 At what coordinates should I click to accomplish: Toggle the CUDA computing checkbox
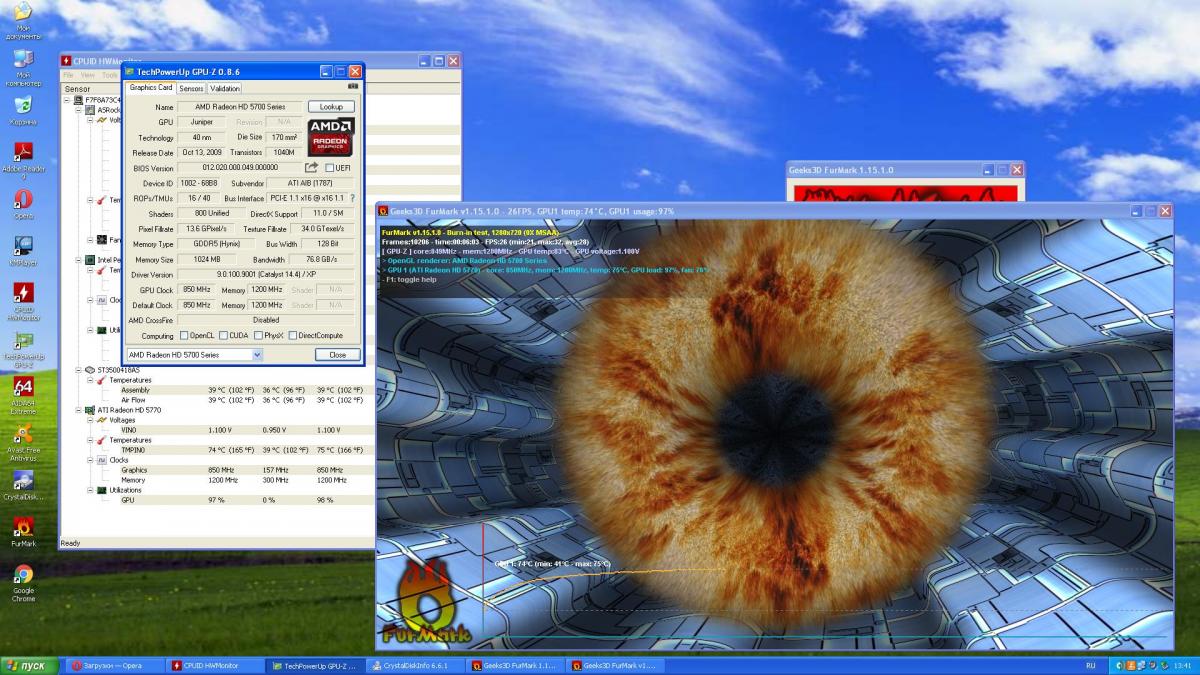(222, 336)
